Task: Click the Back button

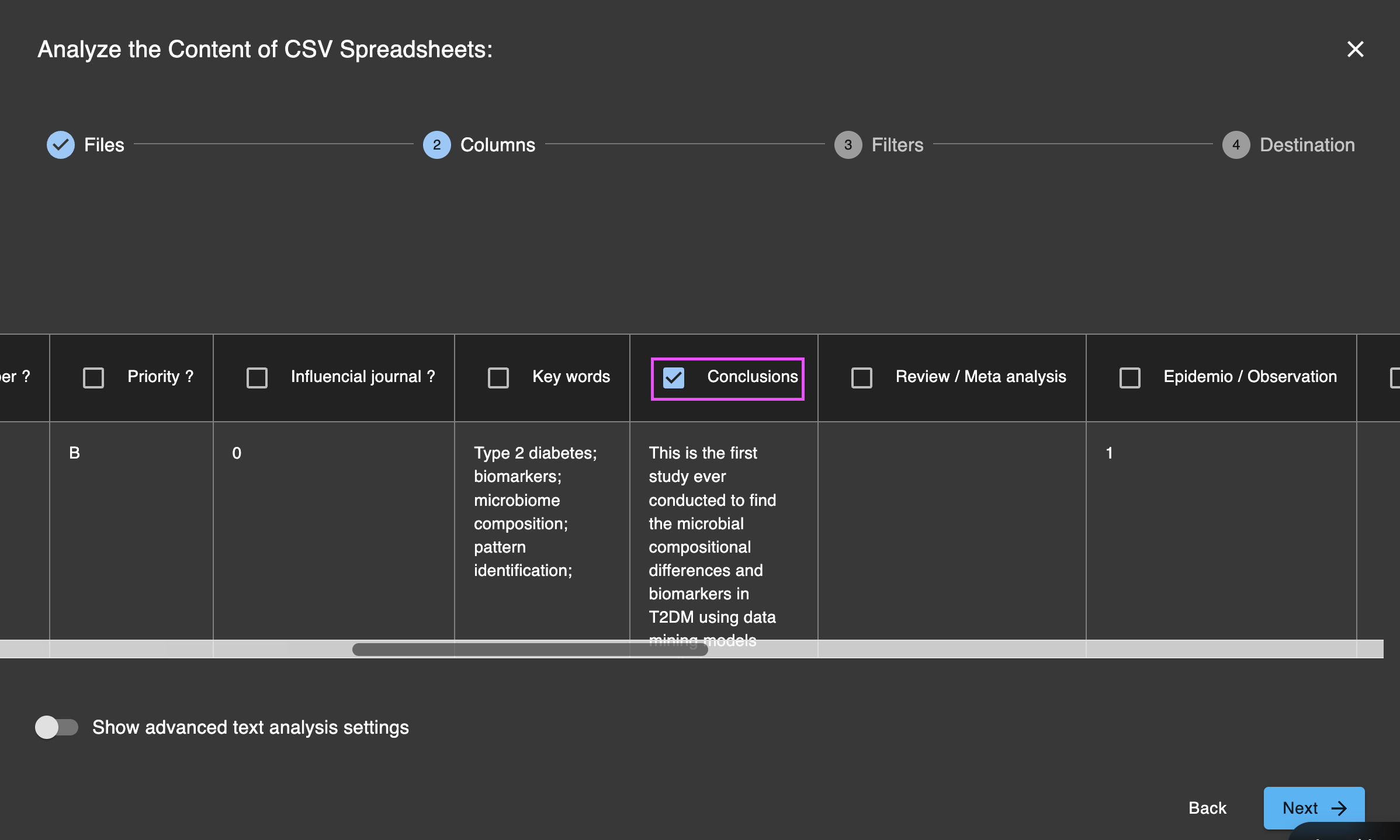Action: click(1207, 808)
